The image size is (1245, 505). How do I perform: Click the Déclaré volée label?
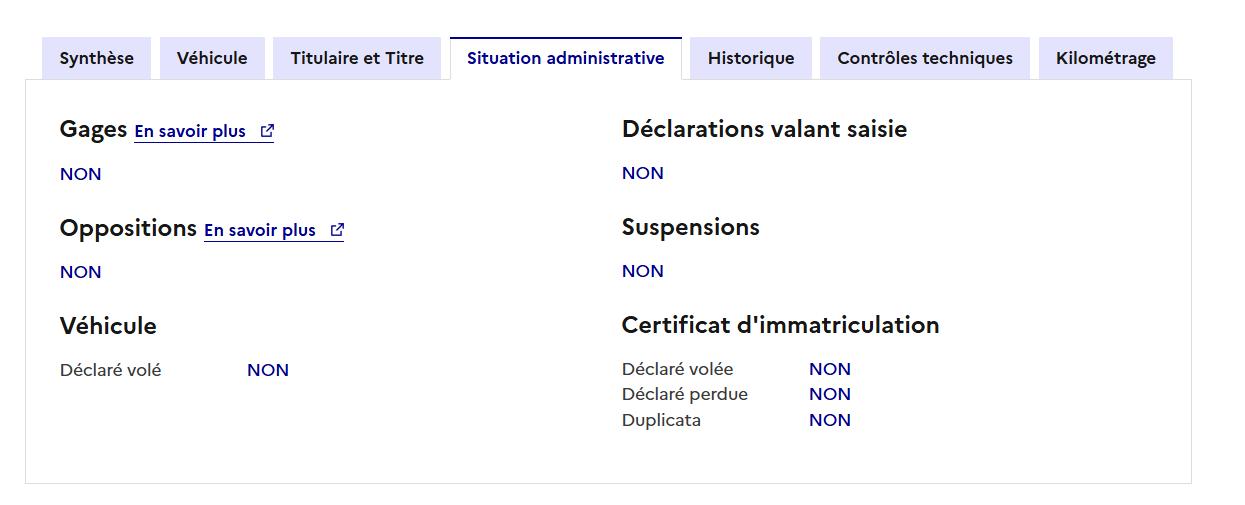(x=677, y=369)
